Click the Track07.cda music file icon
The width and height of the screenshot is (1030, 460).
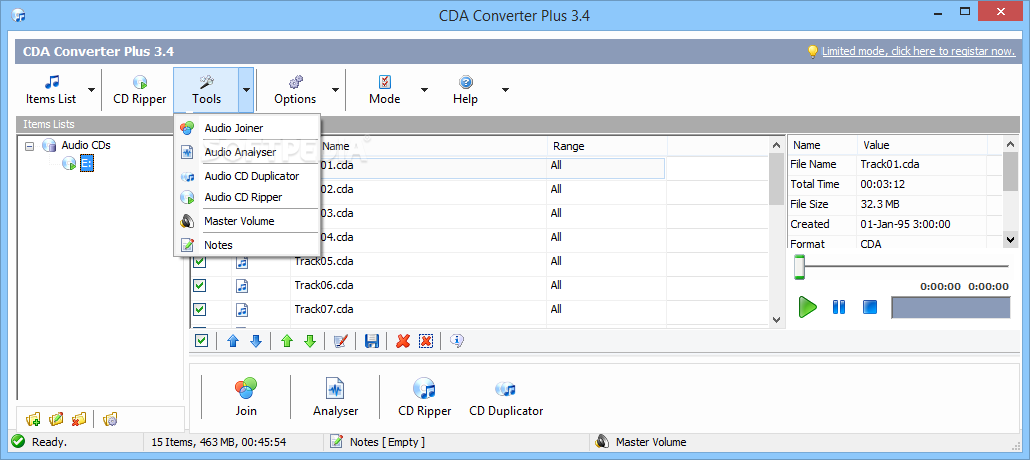click(242, 309)
